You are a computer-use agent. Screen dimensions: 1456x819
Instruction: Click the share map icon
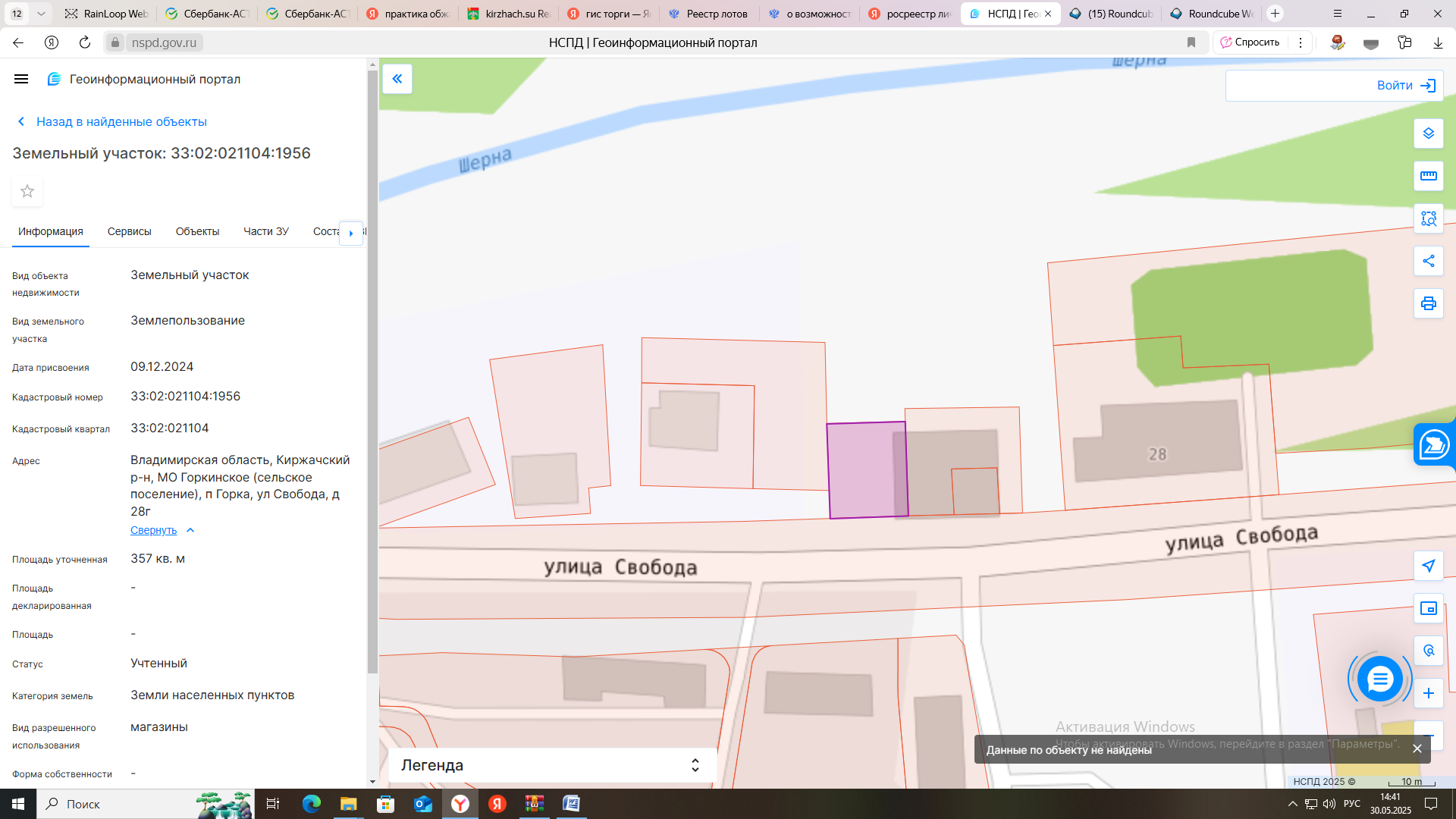[x=1428, y=261]
